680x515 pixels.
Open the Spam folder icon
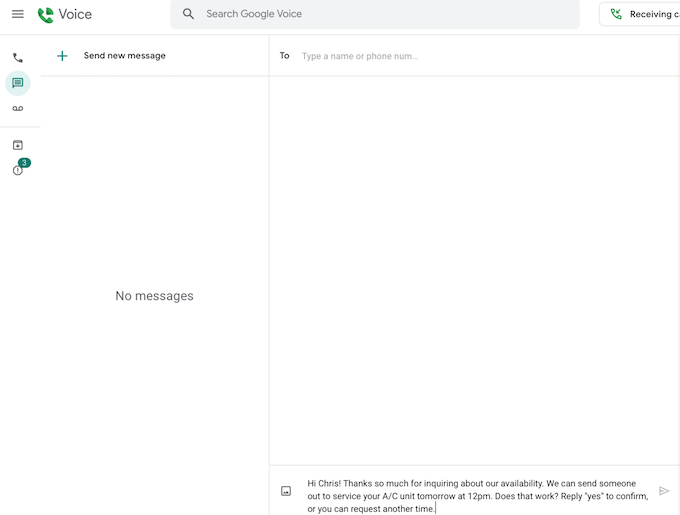[x=17, y=170]
